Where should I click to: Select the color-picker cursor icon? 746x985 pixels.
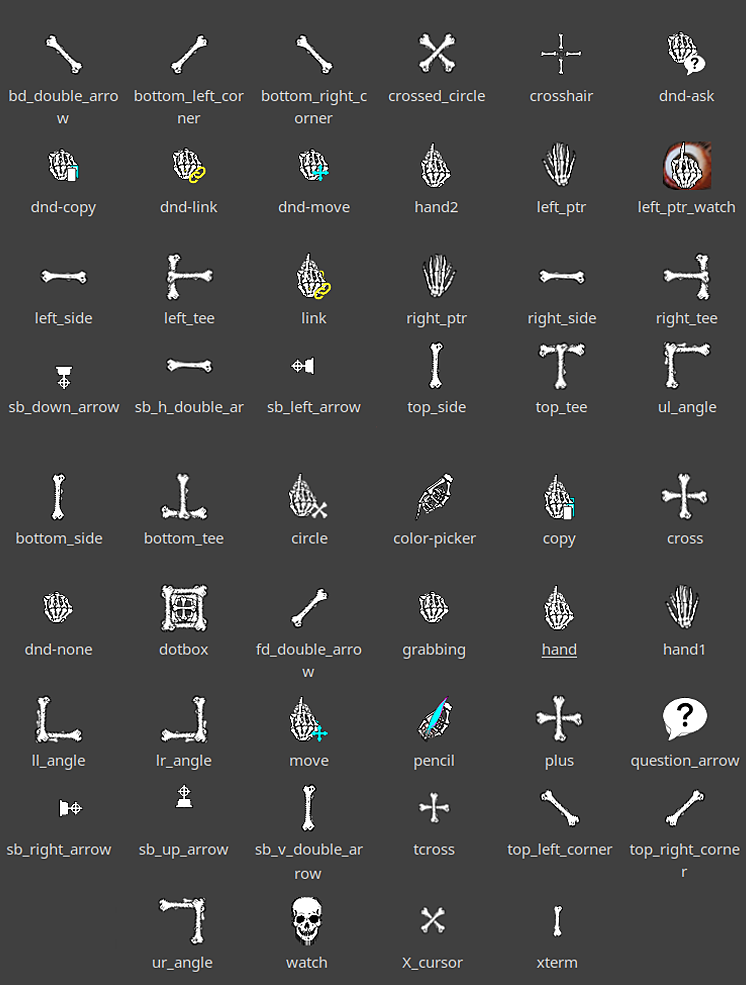[435, 497]
